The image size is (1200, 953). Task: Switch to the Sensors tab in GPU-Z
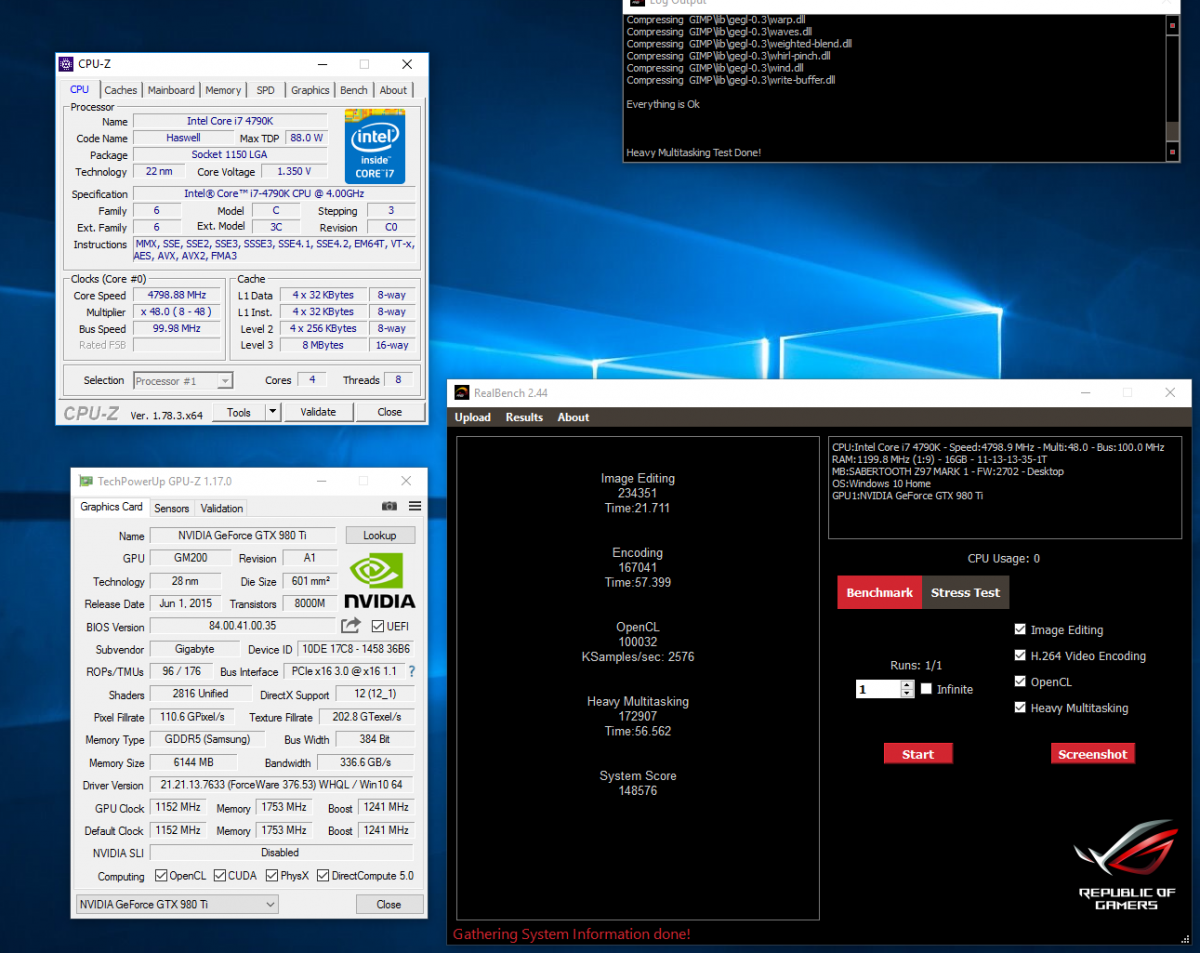[172, 508]
